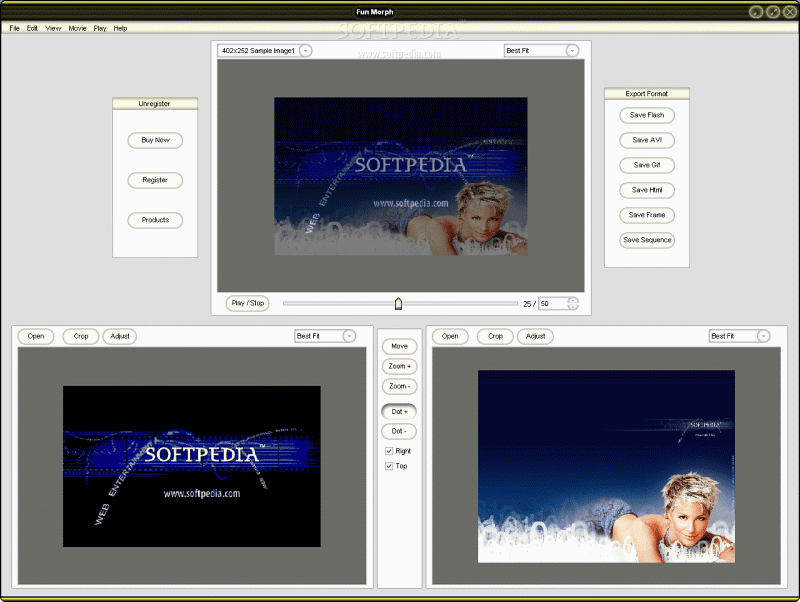This screenshot has height=602, width=800.
Task: Click the Export Format panel header
Action: [x=647, y=94]
